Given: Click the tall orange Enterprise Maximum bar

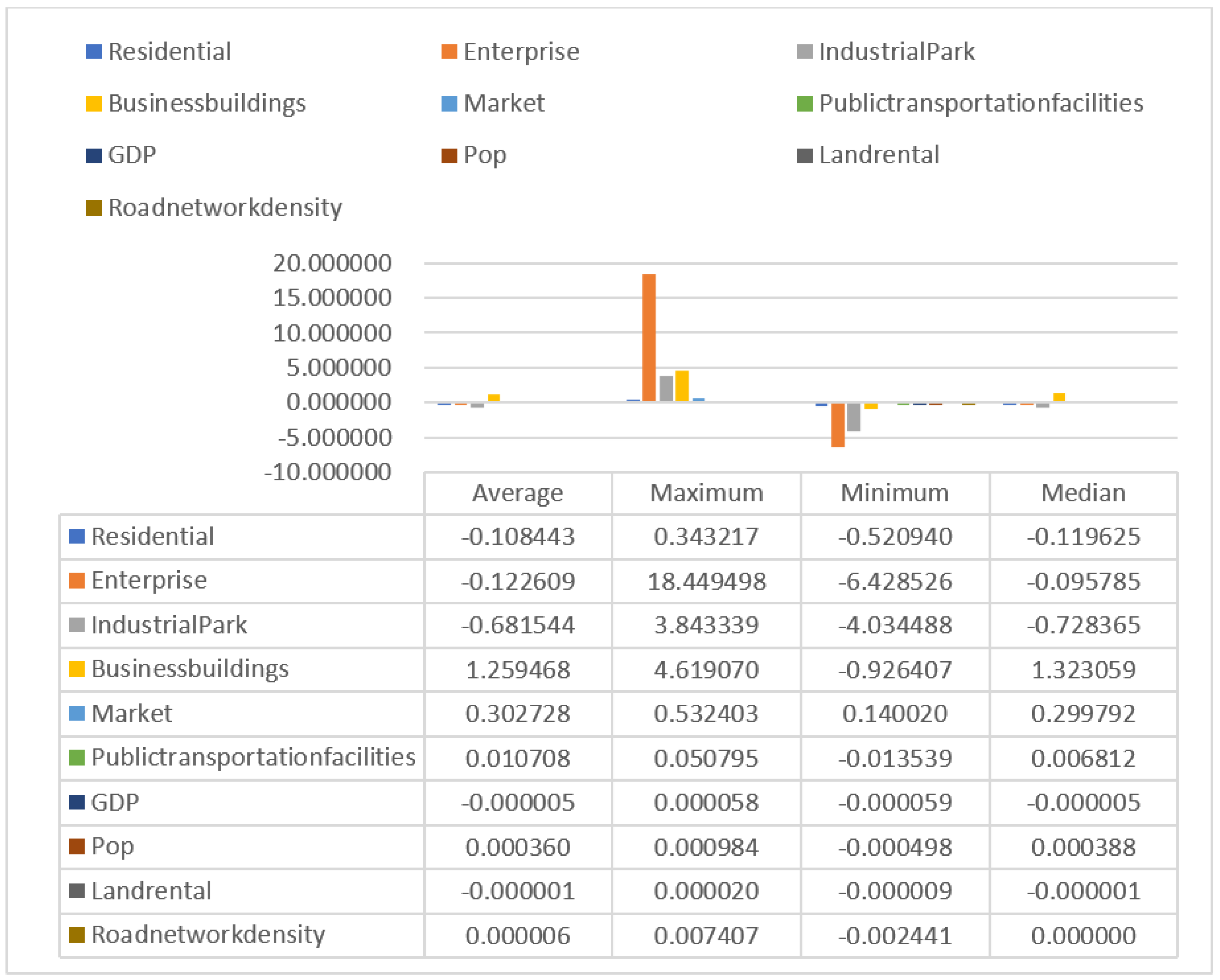Looking at the screenshot, I should [648, 338].
